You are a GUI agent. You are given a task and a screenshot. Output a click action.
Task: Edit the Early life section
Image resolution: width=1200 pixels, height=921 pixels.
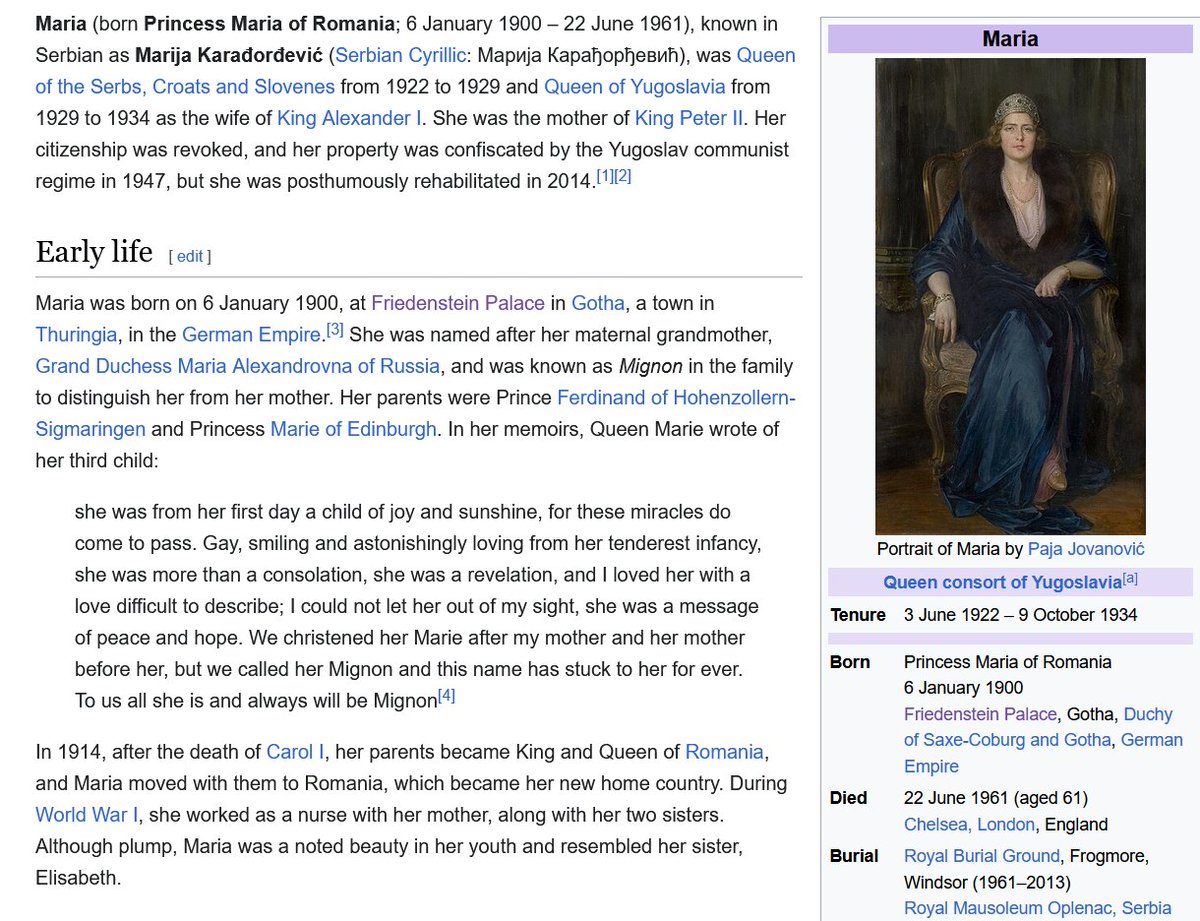(x=190, y=257)
